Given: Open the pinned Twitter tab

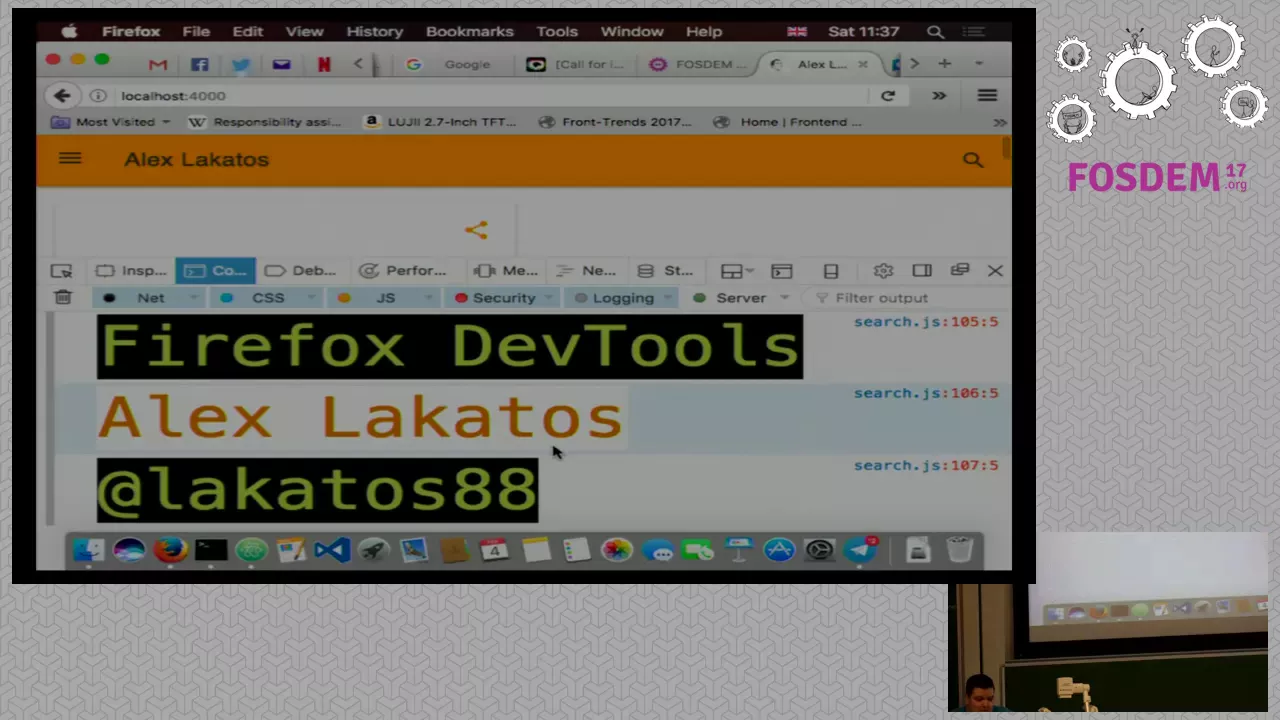Looking at the screenshot, I should [241, 64].
